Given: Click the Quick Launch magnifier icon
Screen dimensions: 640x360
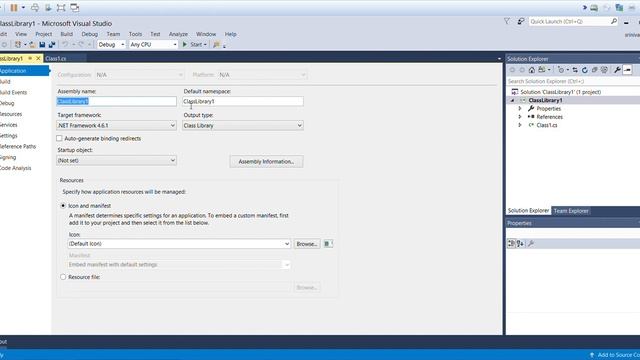Looking at the screenshot, I should point(613,21).
